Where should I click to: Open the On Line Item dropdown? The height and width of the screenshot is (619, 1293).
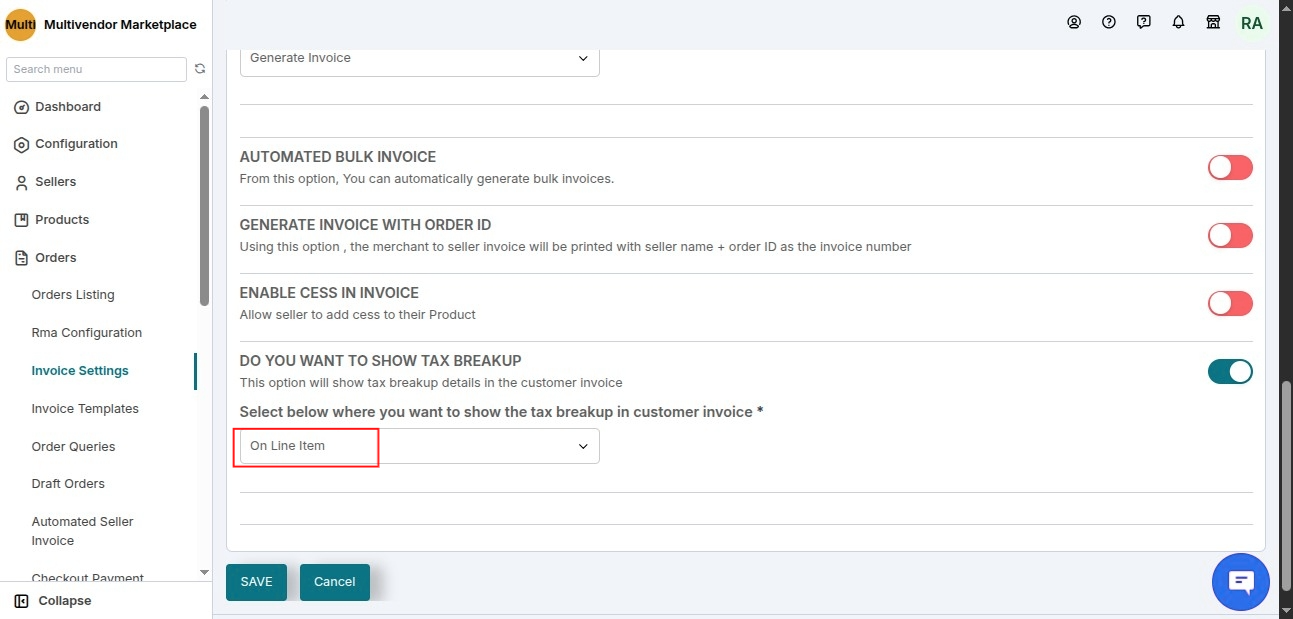click(x=420, y=446)
